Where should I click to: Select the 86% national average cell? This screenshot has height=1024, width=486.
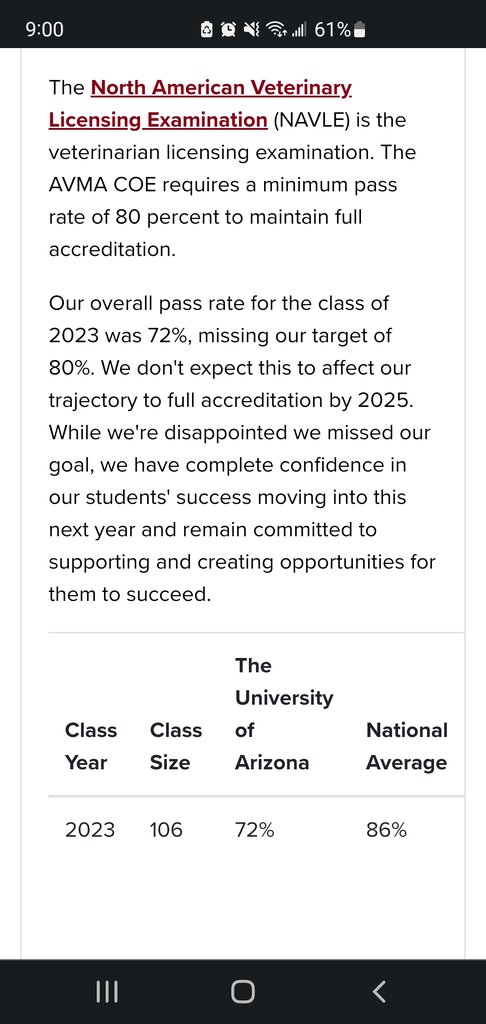click(387, 830)
